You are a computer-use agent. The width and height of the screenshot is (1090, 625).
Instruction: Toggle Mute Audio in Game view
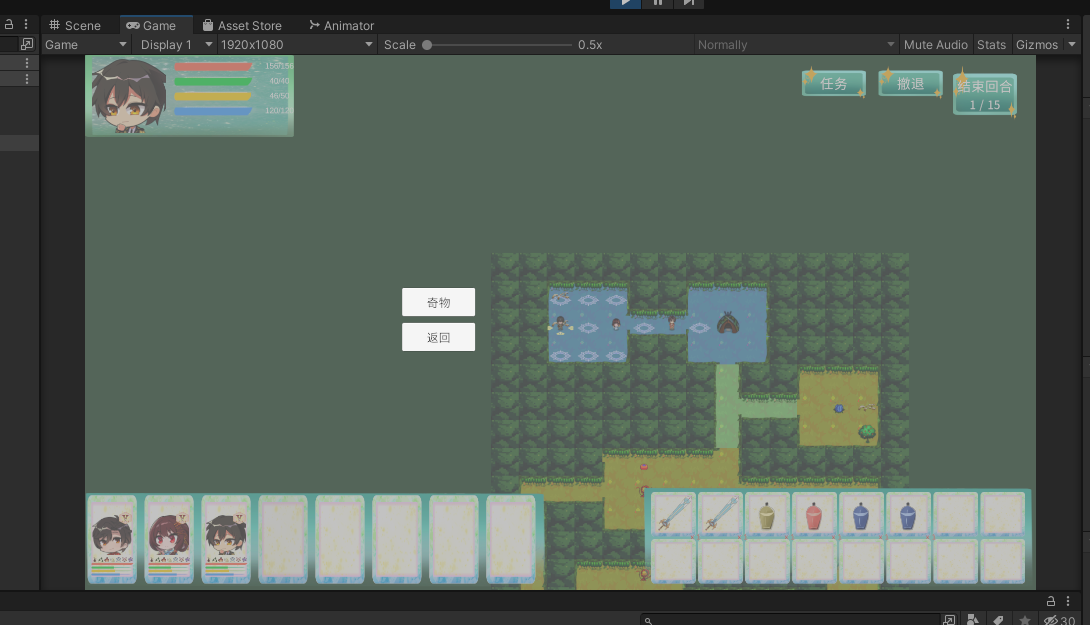(x=935, y=45)
